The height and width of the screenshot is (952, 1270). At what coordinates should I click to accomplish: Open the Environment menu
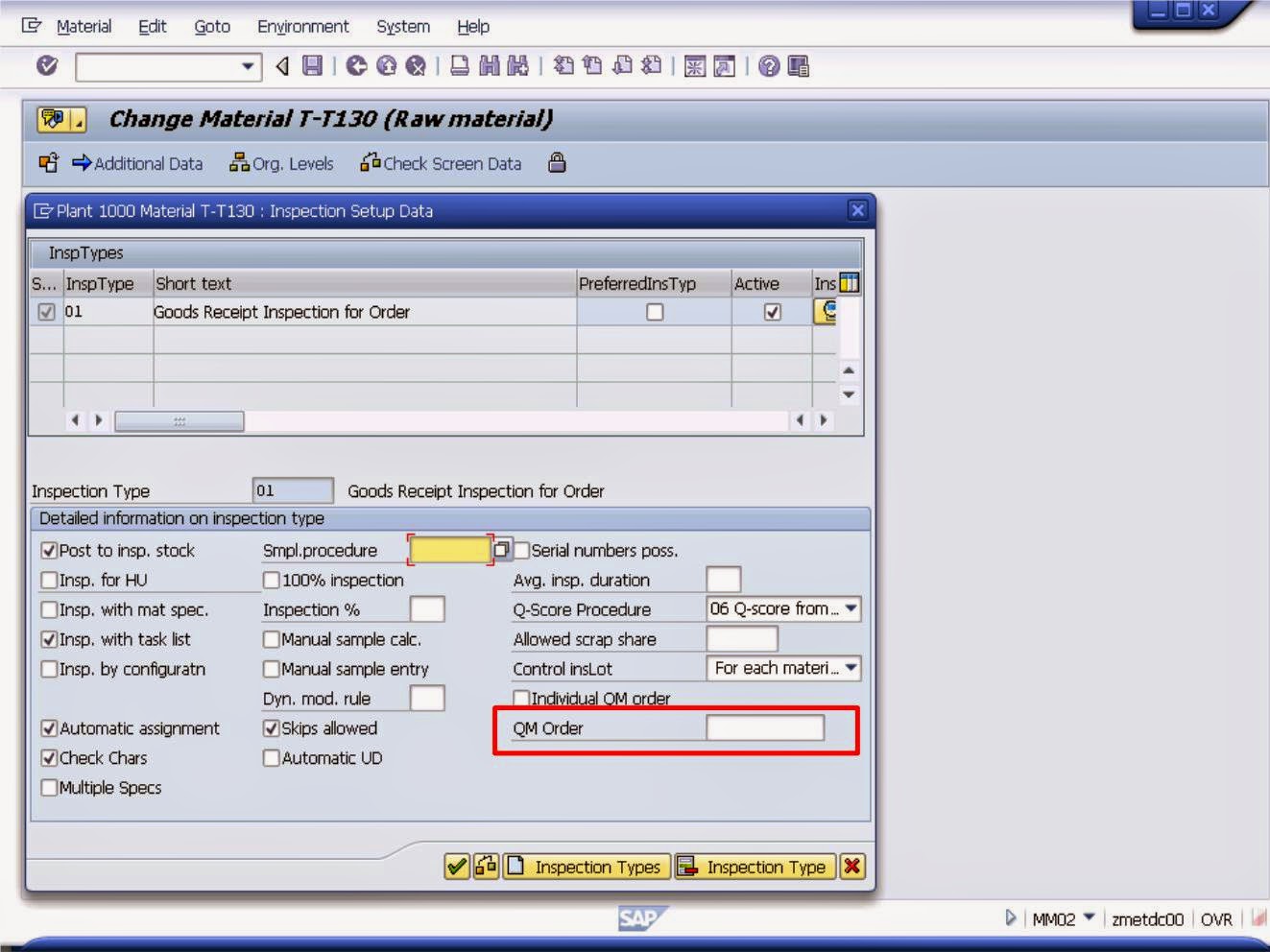302,26
